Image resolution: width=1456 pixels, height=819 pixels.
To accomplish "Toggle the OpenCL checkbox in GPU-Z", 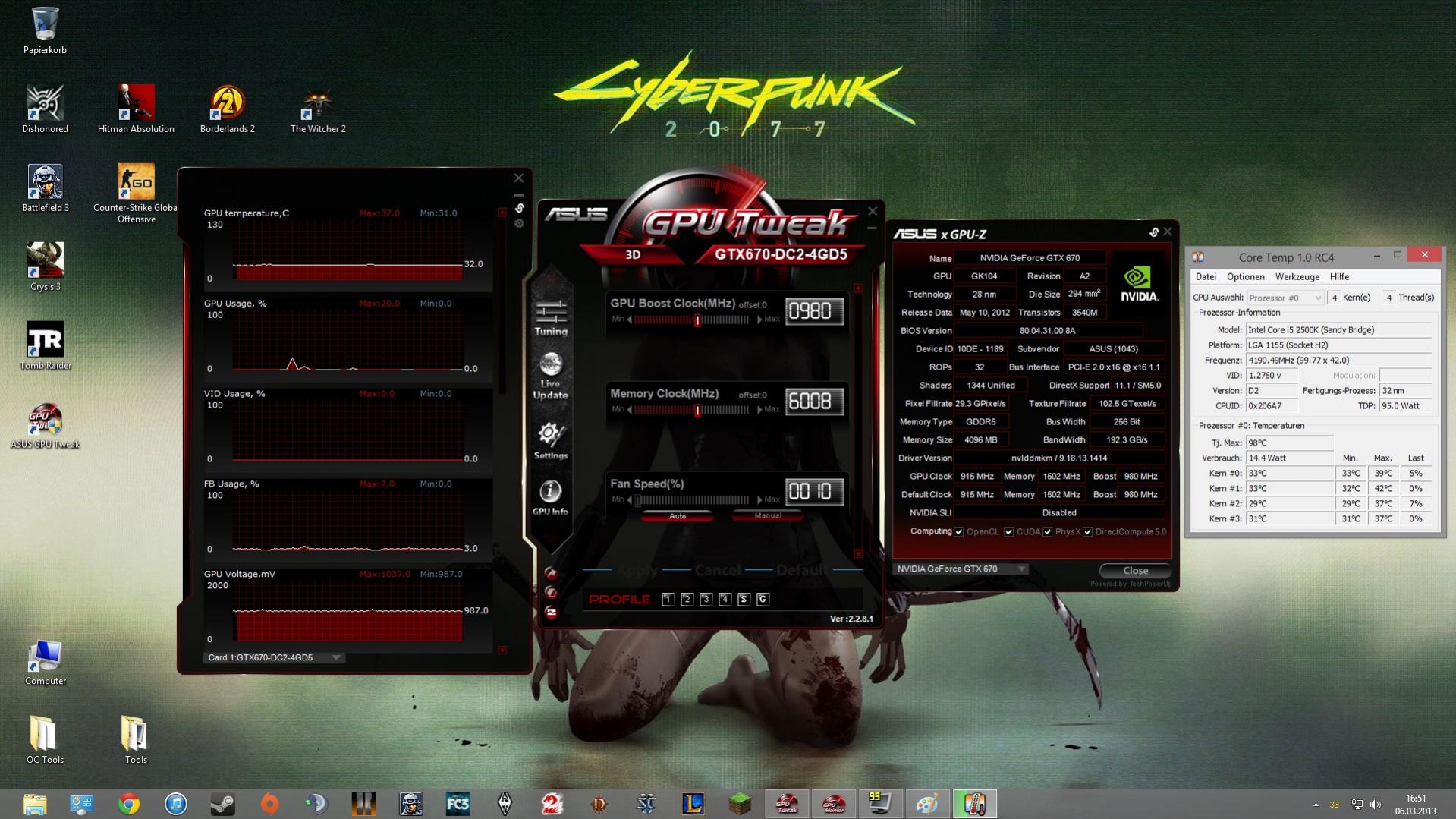I will point(959,532).
